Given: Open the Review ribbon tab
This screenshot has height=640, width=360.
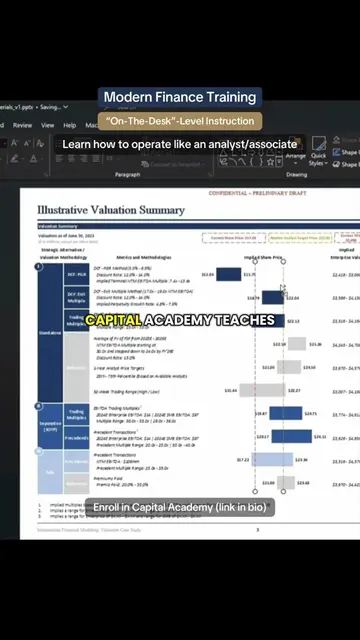Looking at the screenshot, I should tap(22, 125).
